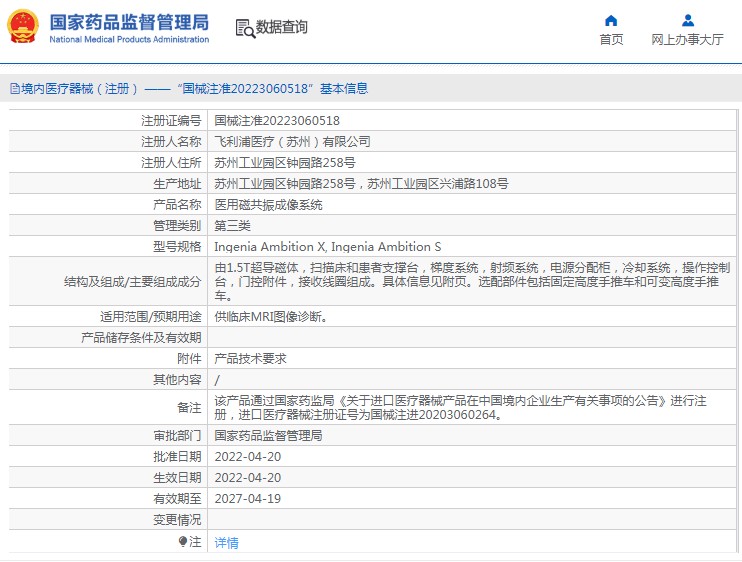Click the 其他内容 row label

[x=177, y=379]
